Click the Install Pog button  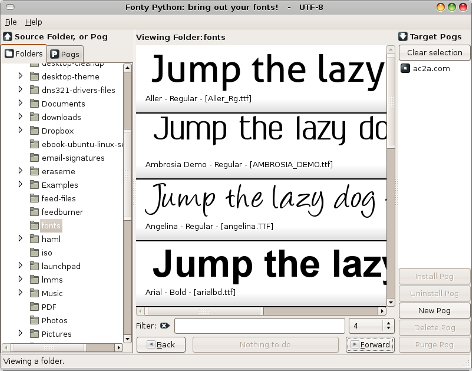(x=434, y=277)
